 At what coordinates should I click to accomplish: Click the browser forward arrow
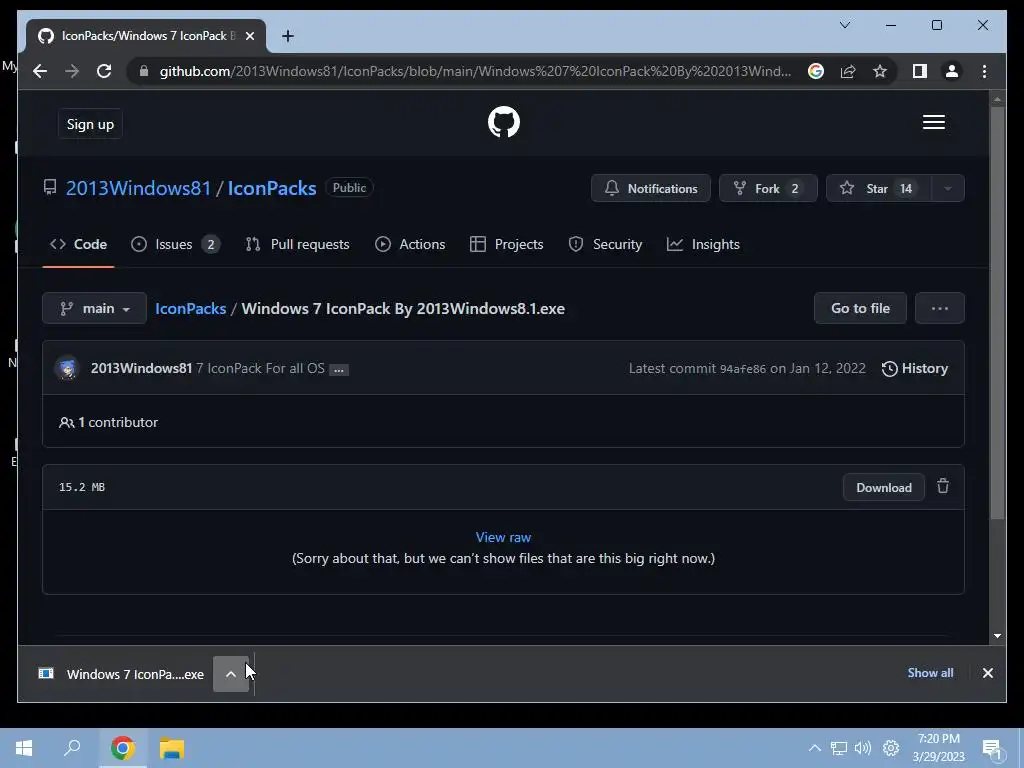(72, 71)
